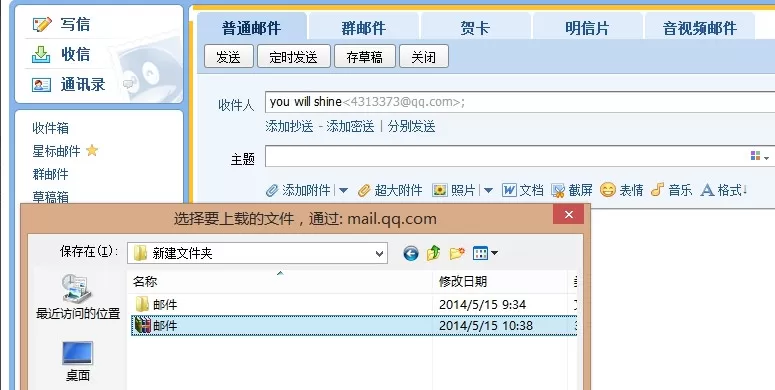Image resolution: width=775 pixels, height=390 pixels.
Task: Click the small chat bubble icon near 通讯录
Action: point(129,84)
